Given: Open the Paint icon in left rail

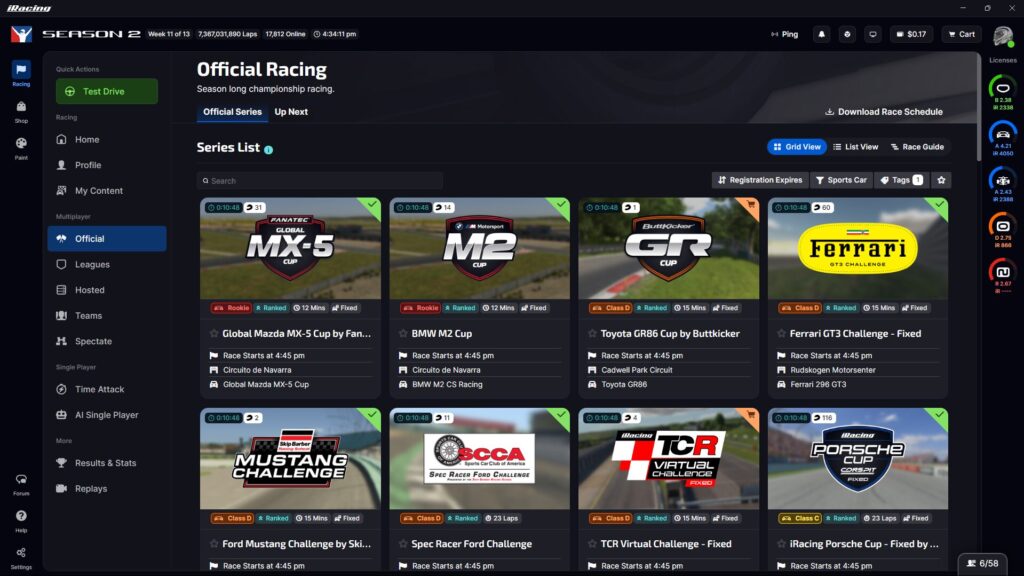Looking at the screenshot, I should [x=21, y=148].
